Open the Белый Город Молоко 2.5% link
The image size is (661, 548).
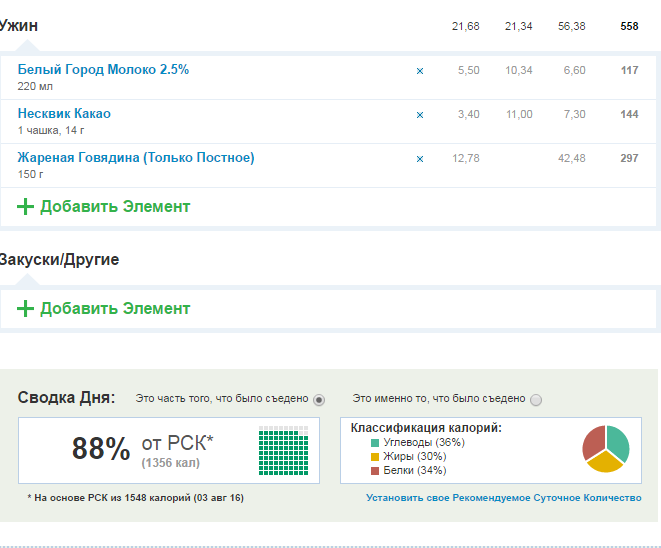pyautogui.click(x=103, y=70)
